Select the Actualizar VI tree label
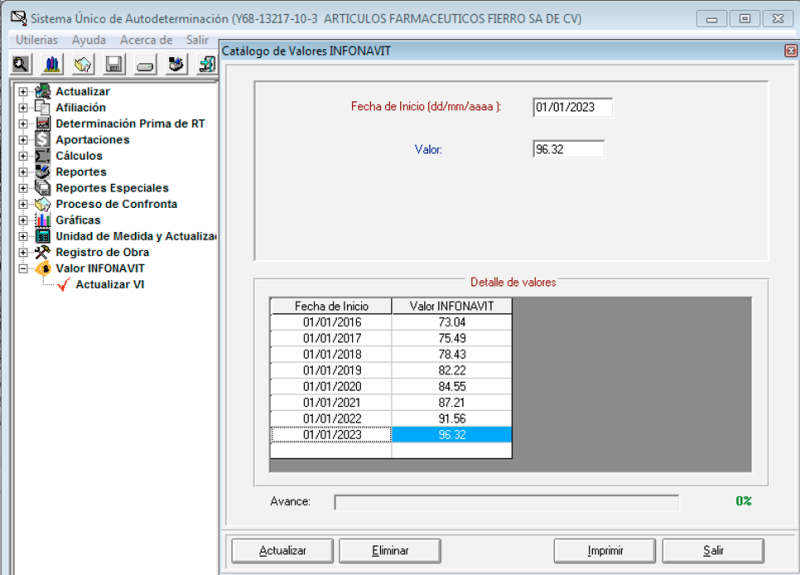This screenshot has width=800, height=575. point(110,285)
